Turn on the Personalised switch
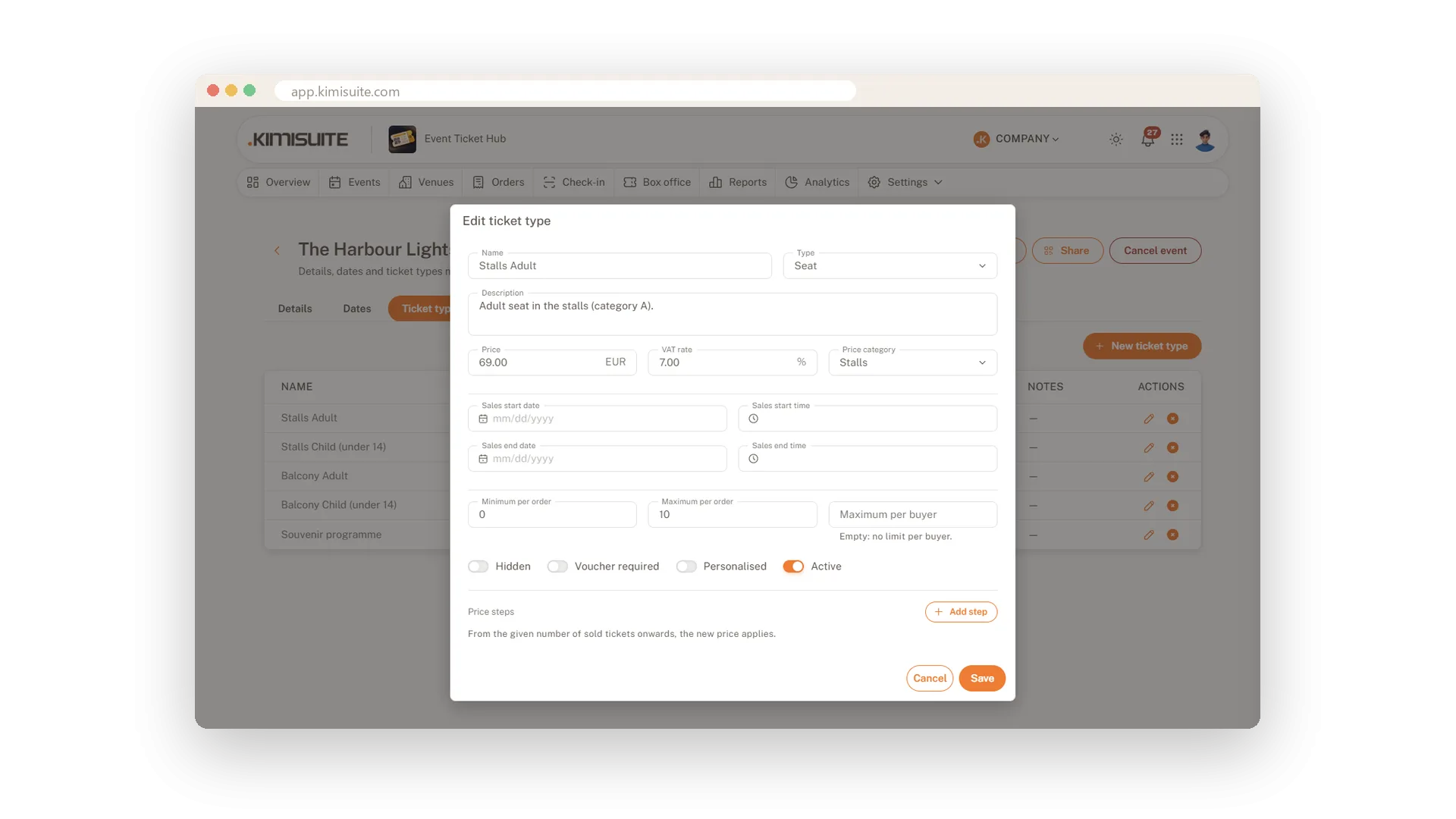1456x819 pixels. pos(686,566)
